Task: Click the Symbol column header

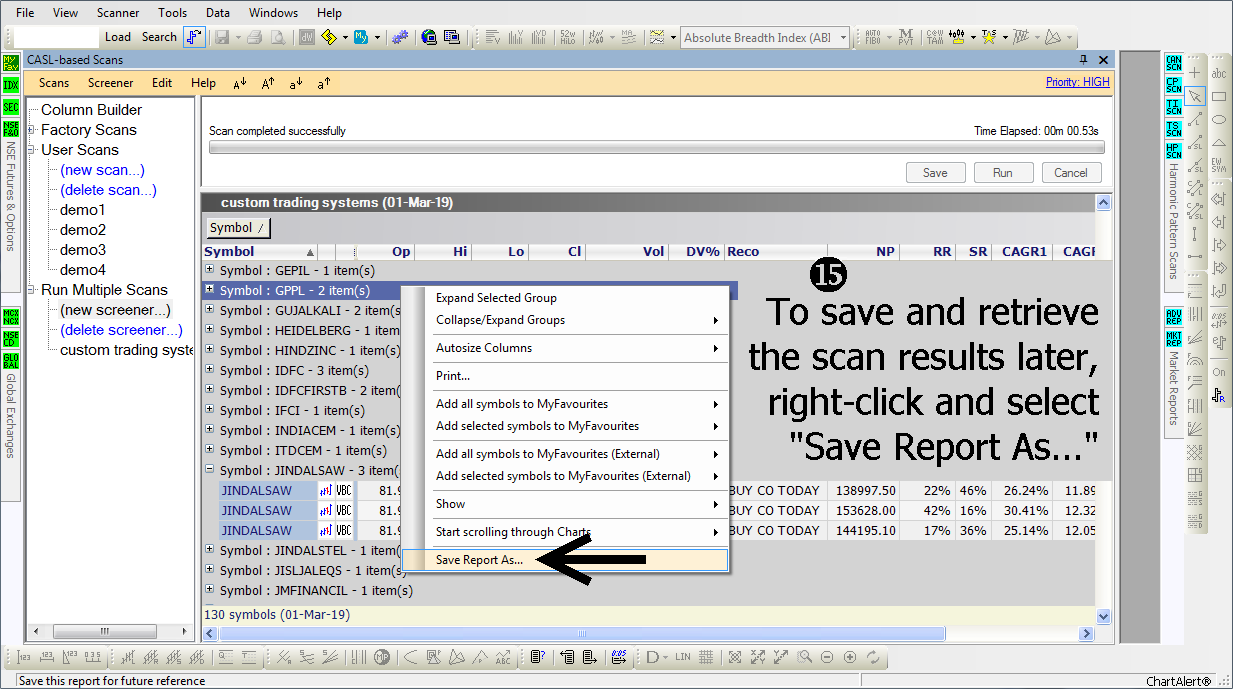Action: click(x=260, y=252)
